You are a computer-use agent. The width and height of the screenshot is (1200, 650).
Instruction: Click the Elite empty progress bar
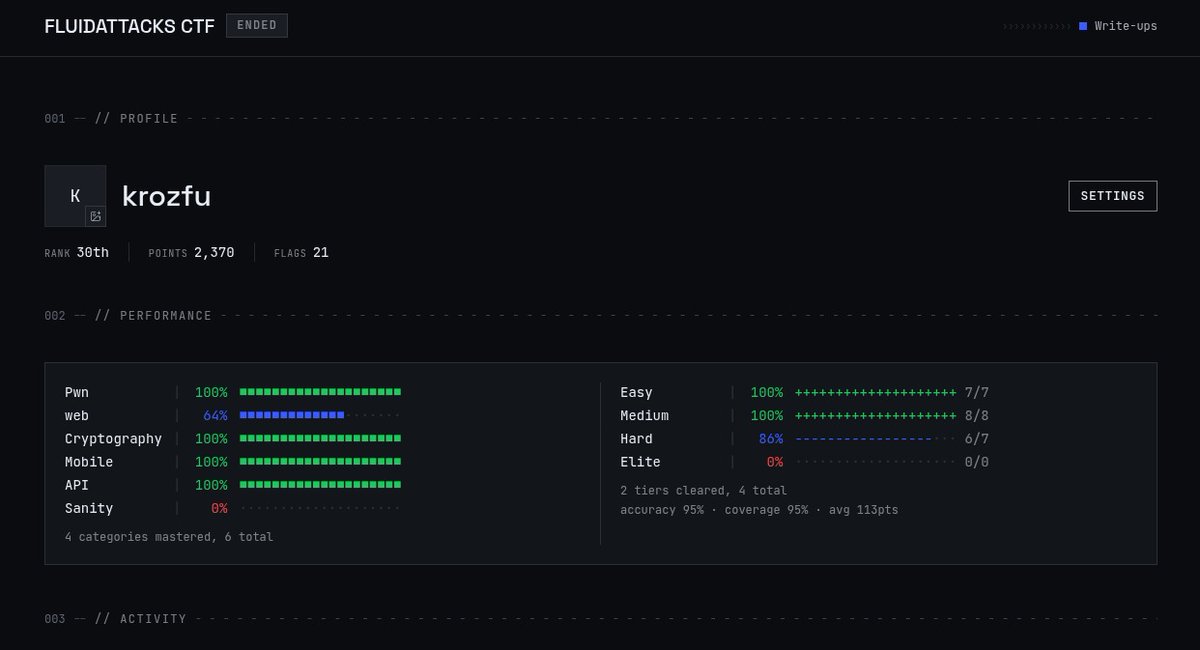coord(875,462)
